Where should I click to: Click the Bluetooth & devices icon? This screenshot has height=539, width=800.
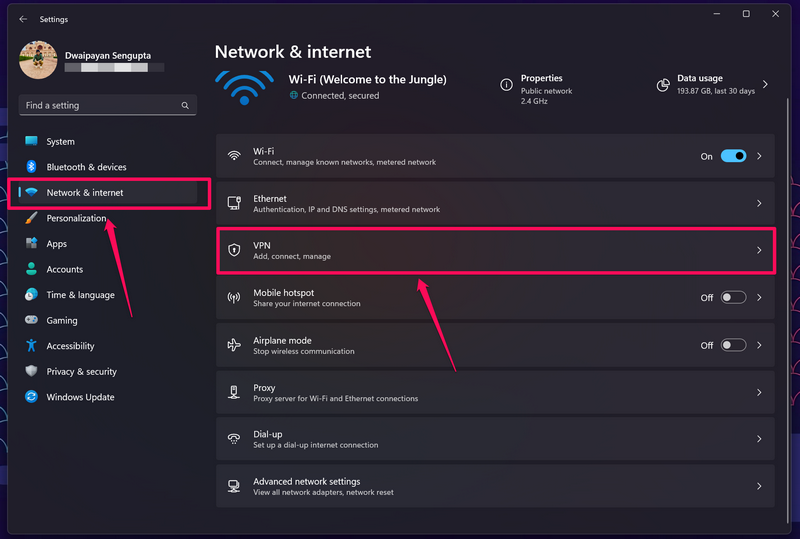tap(31, 167)
